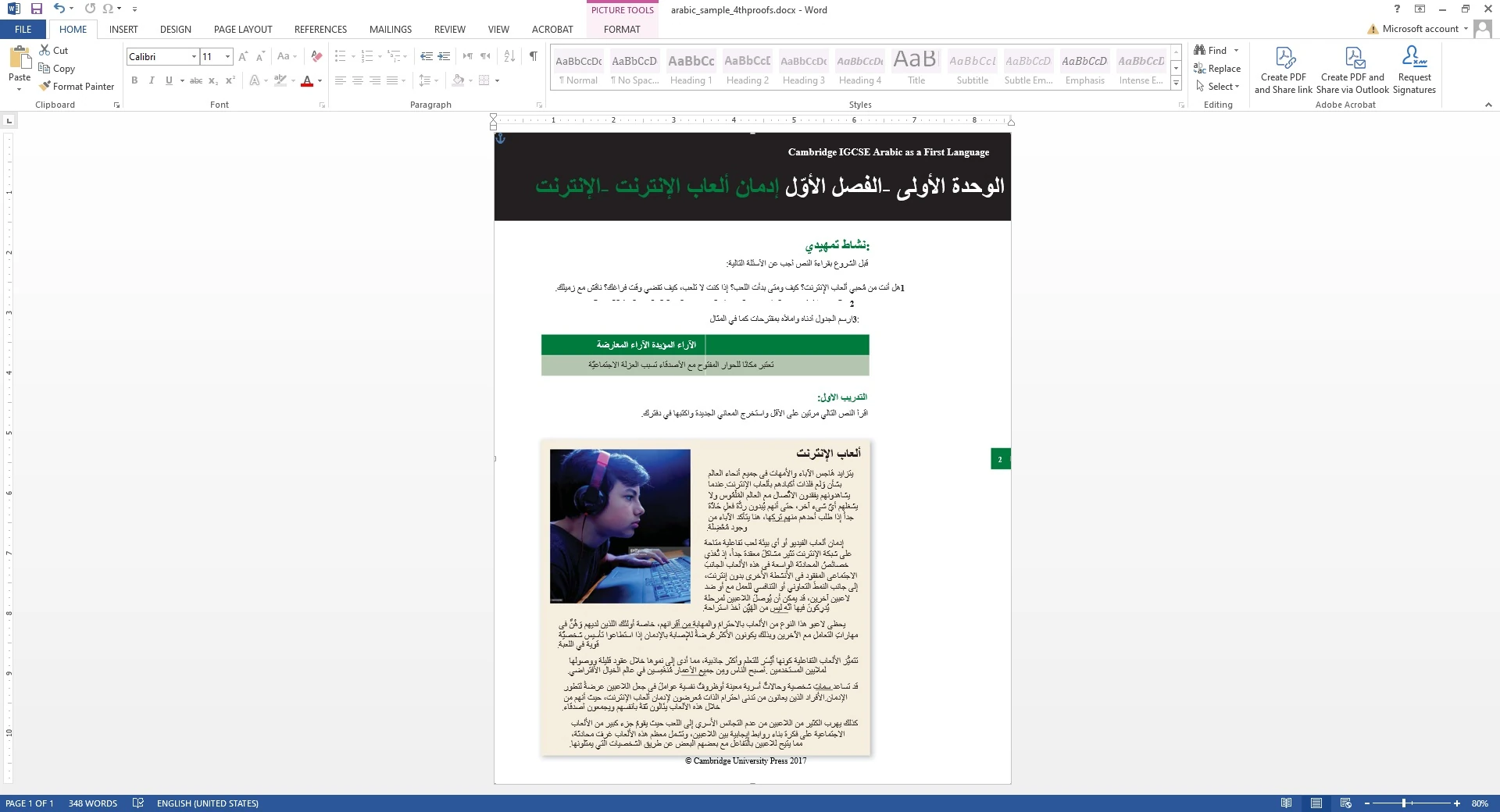Image resolution: width=1500 pixels, height=812 pixels.
Task: Toggle bold formatting
Action: pos(134,80)
